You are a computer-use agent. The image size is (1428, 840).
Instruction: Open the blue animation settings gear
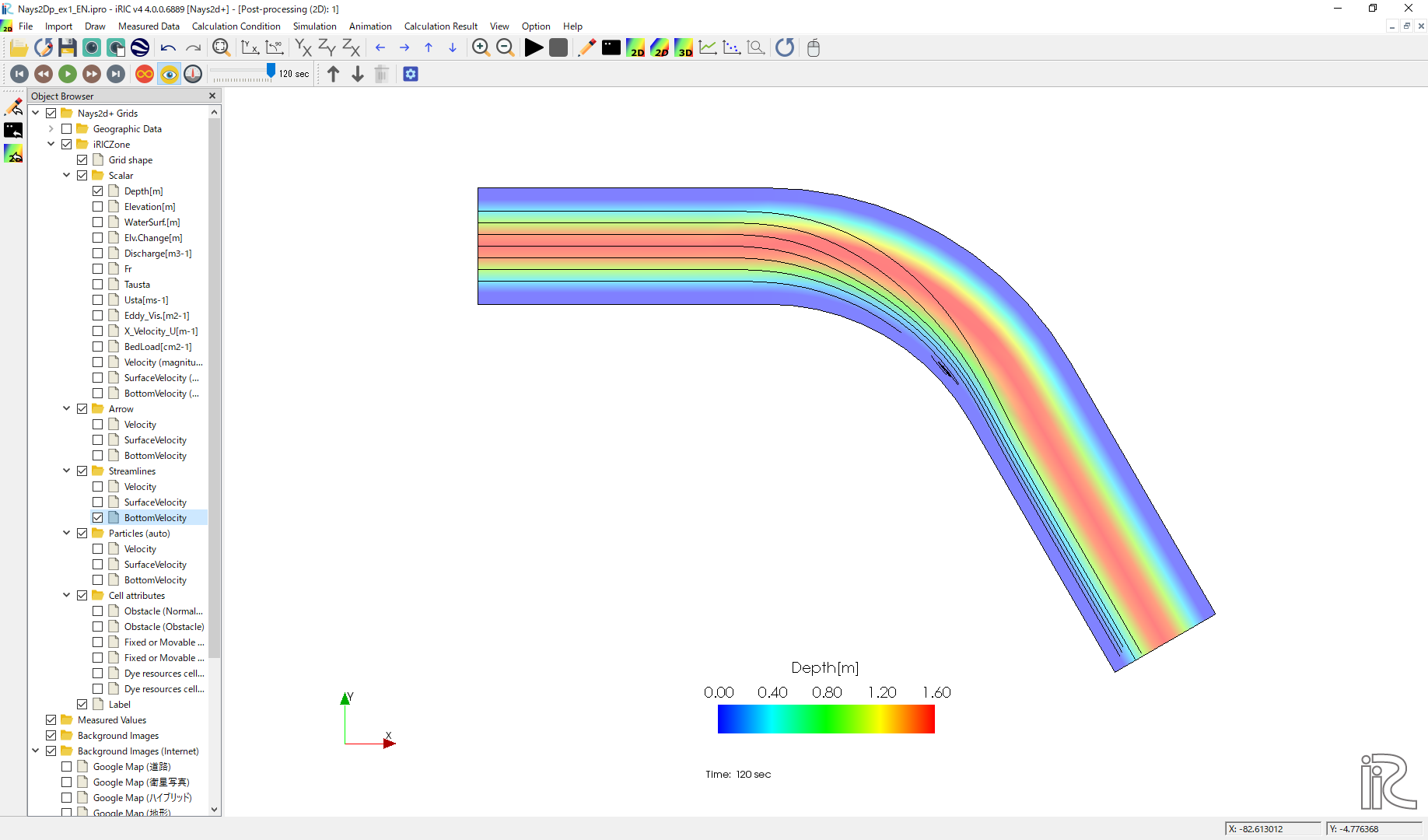coord(411,74)
